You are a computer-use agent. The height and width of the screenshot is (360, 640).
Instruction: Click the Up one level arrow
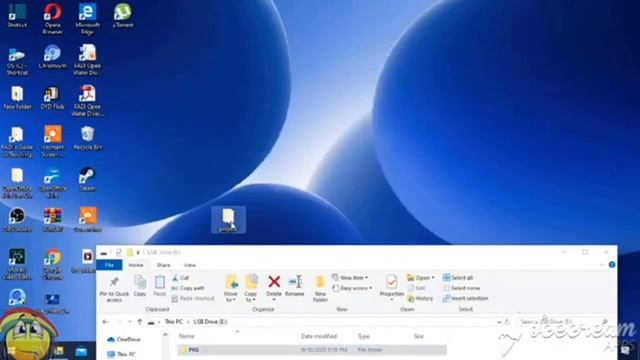140,322
